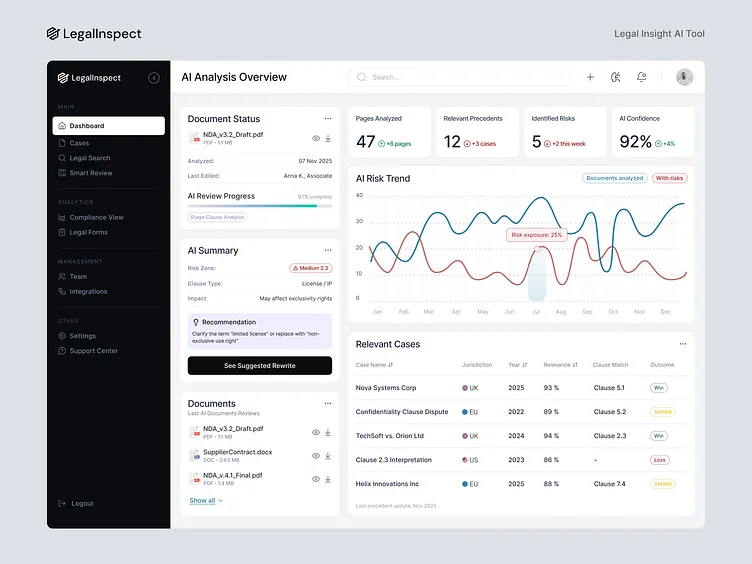The height and width of the screenshot is (564, 752).
Task: Collapse the sidebar with the arrow icon
Action: point(154,78)
